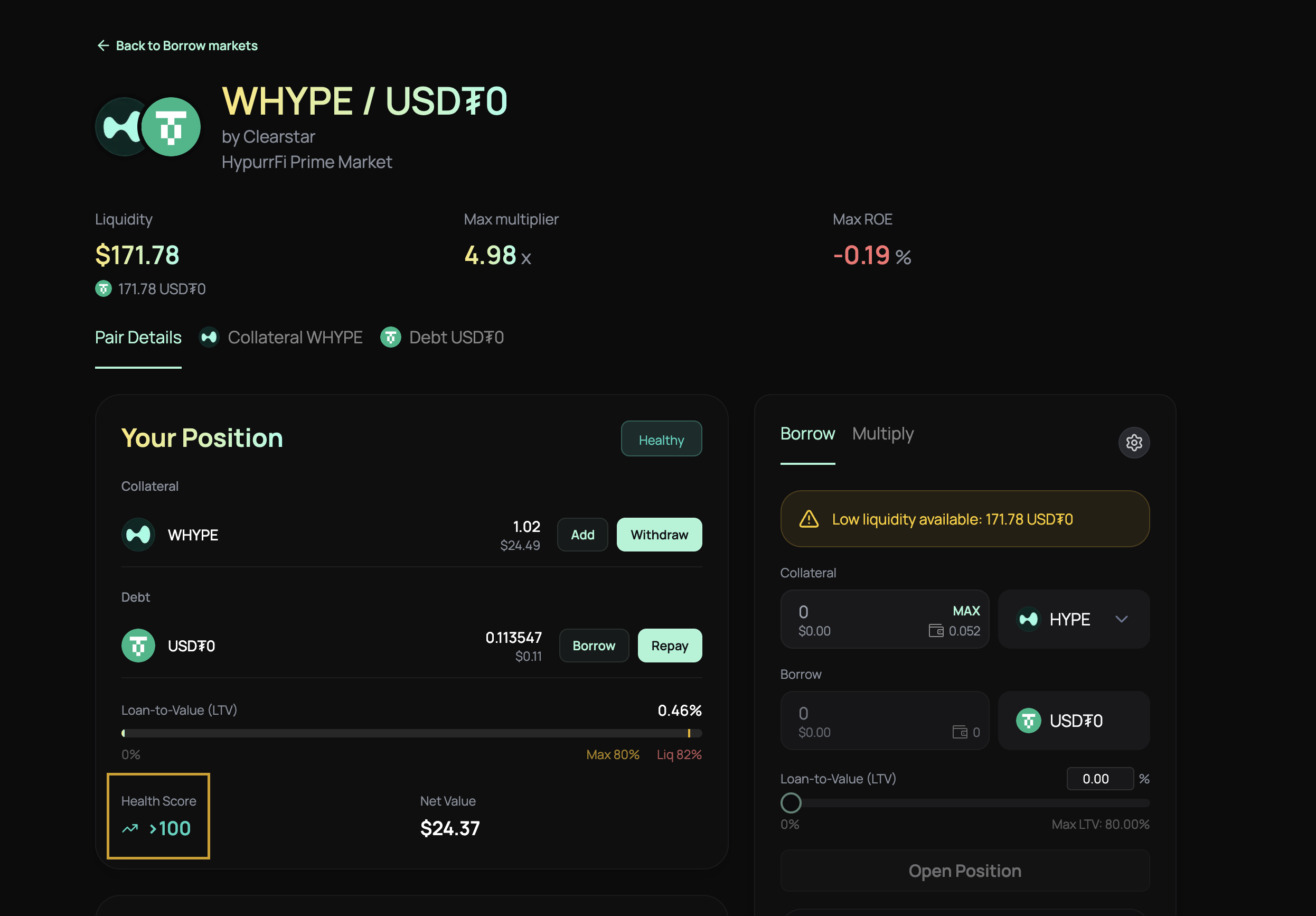Click the warning triangle icon

[808, 519]
